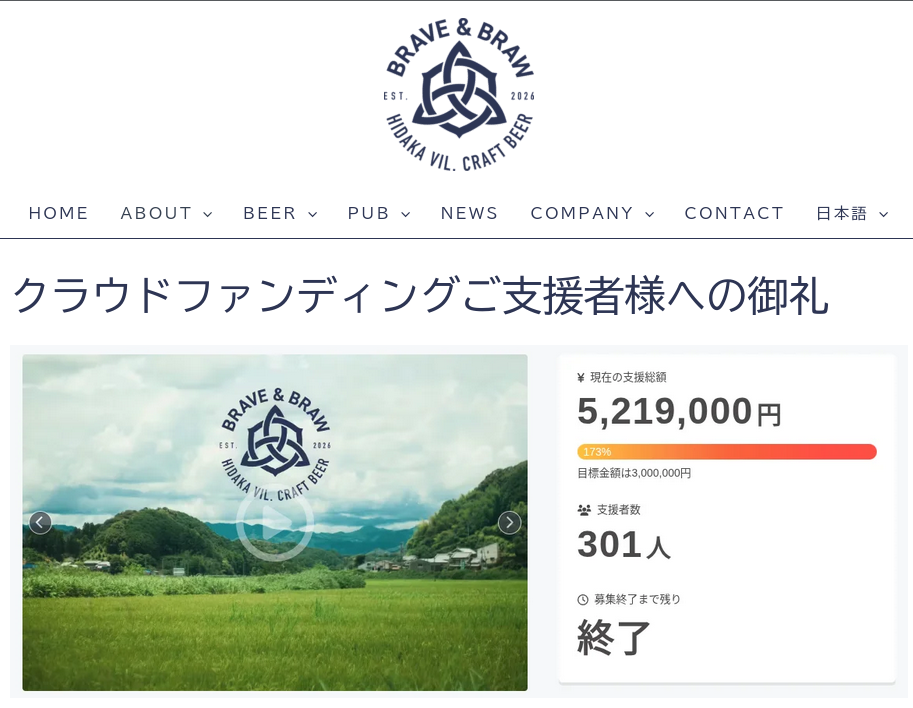The width and height of the screenshot is (913, 708).
Task: Click the クラウドファンディングご支援者様への御礼 heading
Action: point(420,296)
